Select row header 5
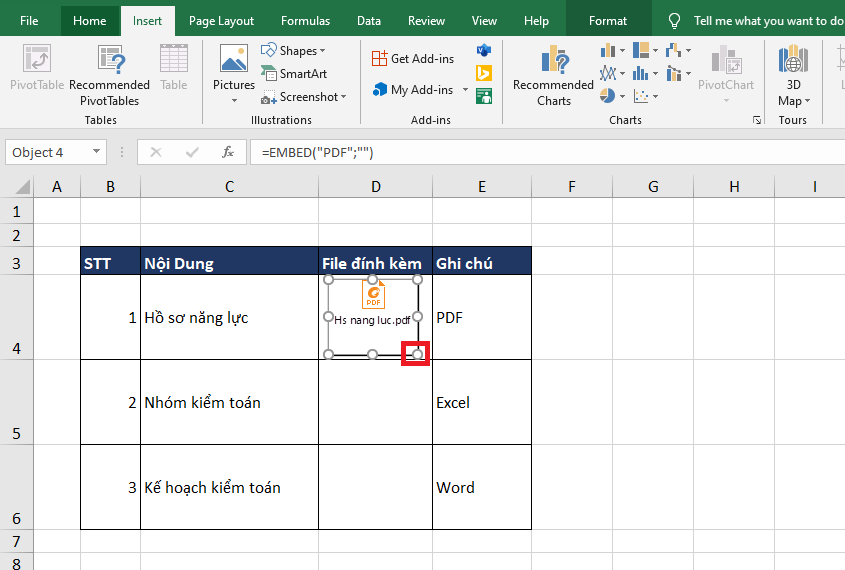This screenshot has height=570, width=845. click(x=16, y=402)
